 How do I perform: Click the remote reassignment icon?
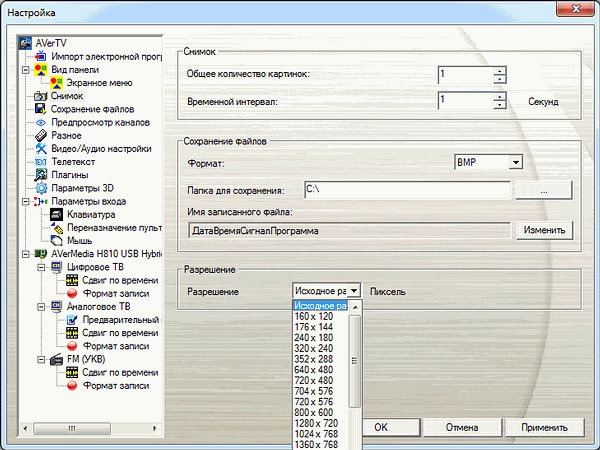pos(57,228)
